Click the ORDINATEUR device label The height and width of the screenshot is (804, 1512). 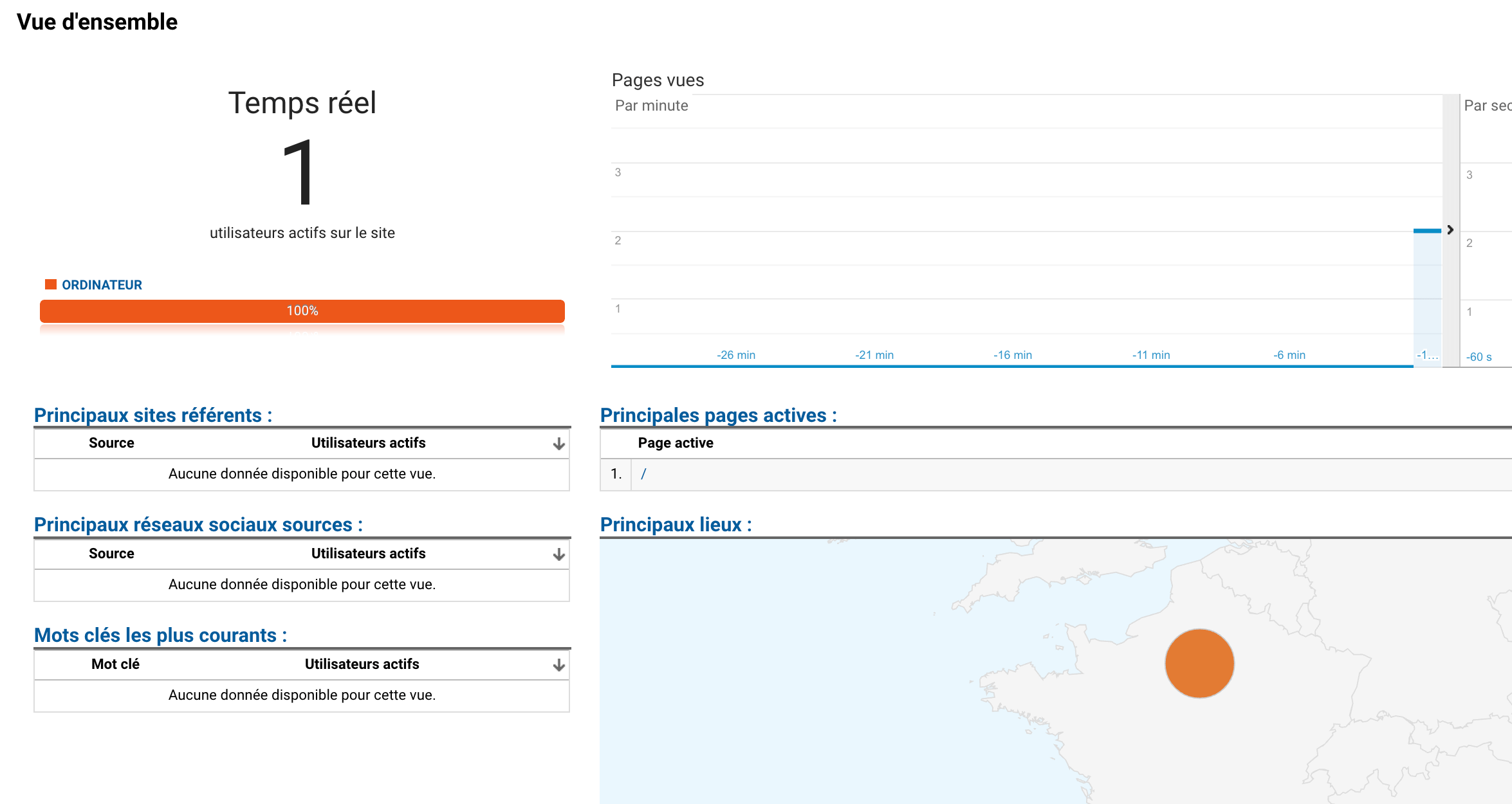tap(102, 285)
